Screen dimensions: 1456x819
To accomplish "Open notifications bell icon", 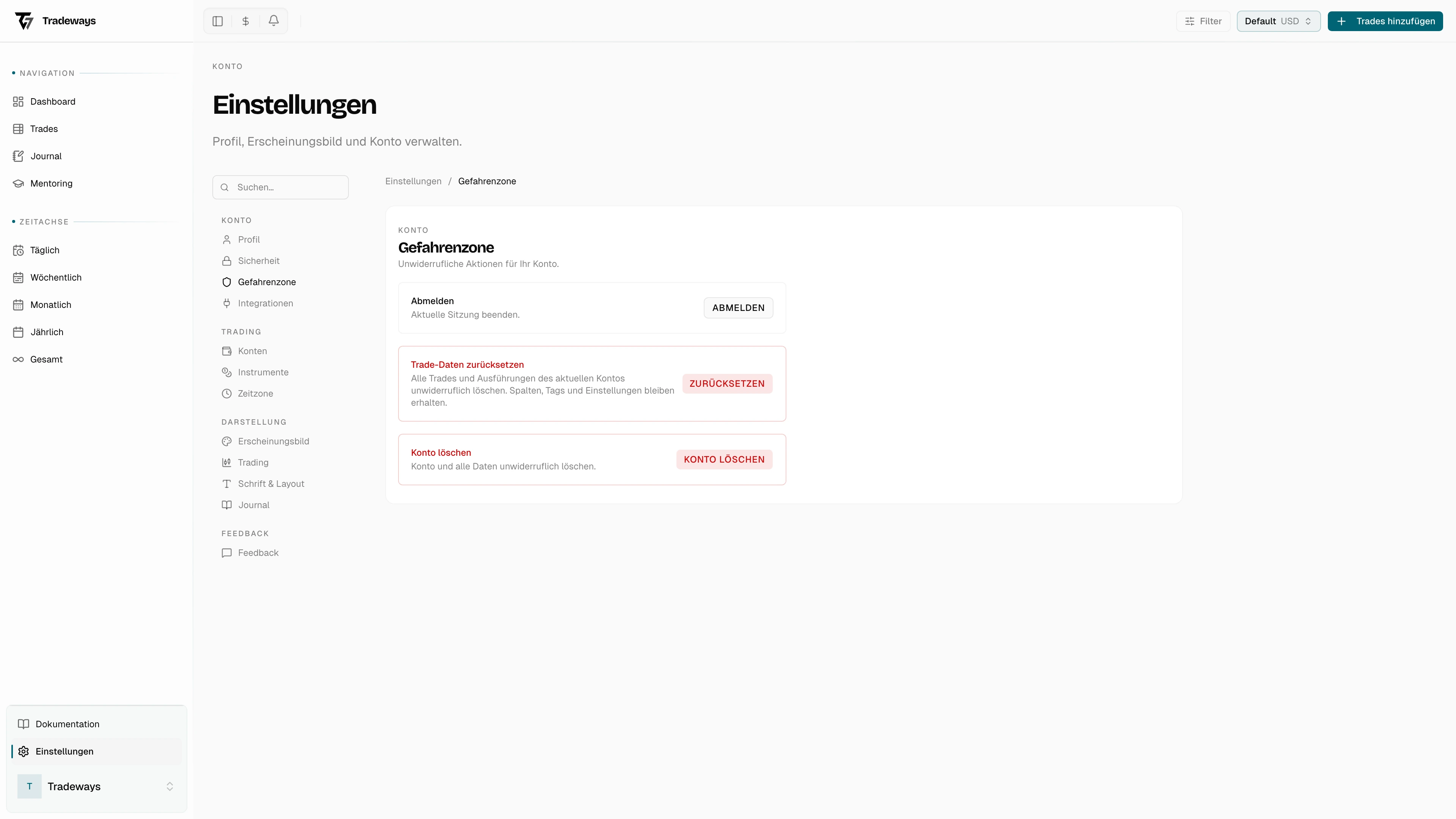I will pos(273,21).
